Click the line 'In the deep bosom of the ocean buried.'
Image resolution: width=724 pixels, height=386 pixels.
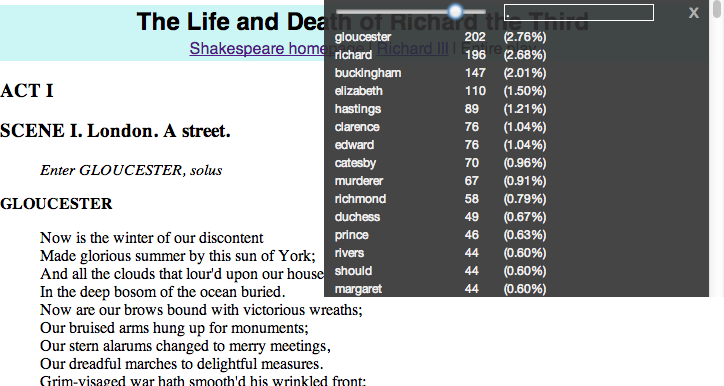[163, 292]
